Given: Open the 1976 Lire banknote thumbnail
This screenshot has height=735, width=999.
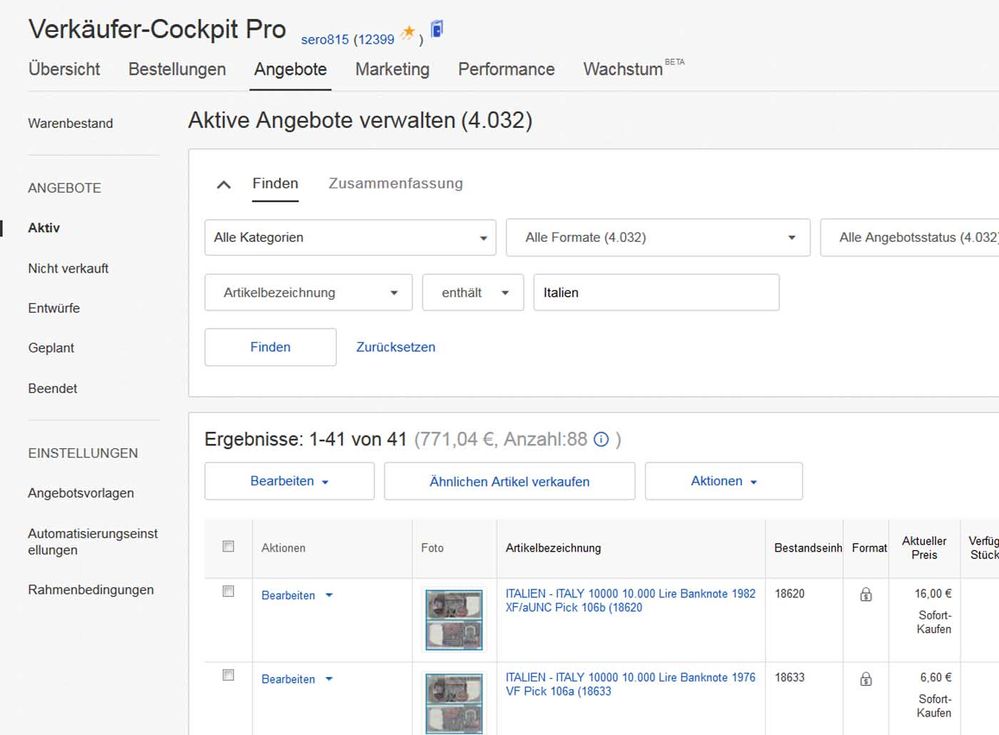Looking at the screenshot, I should click(453, 704).
